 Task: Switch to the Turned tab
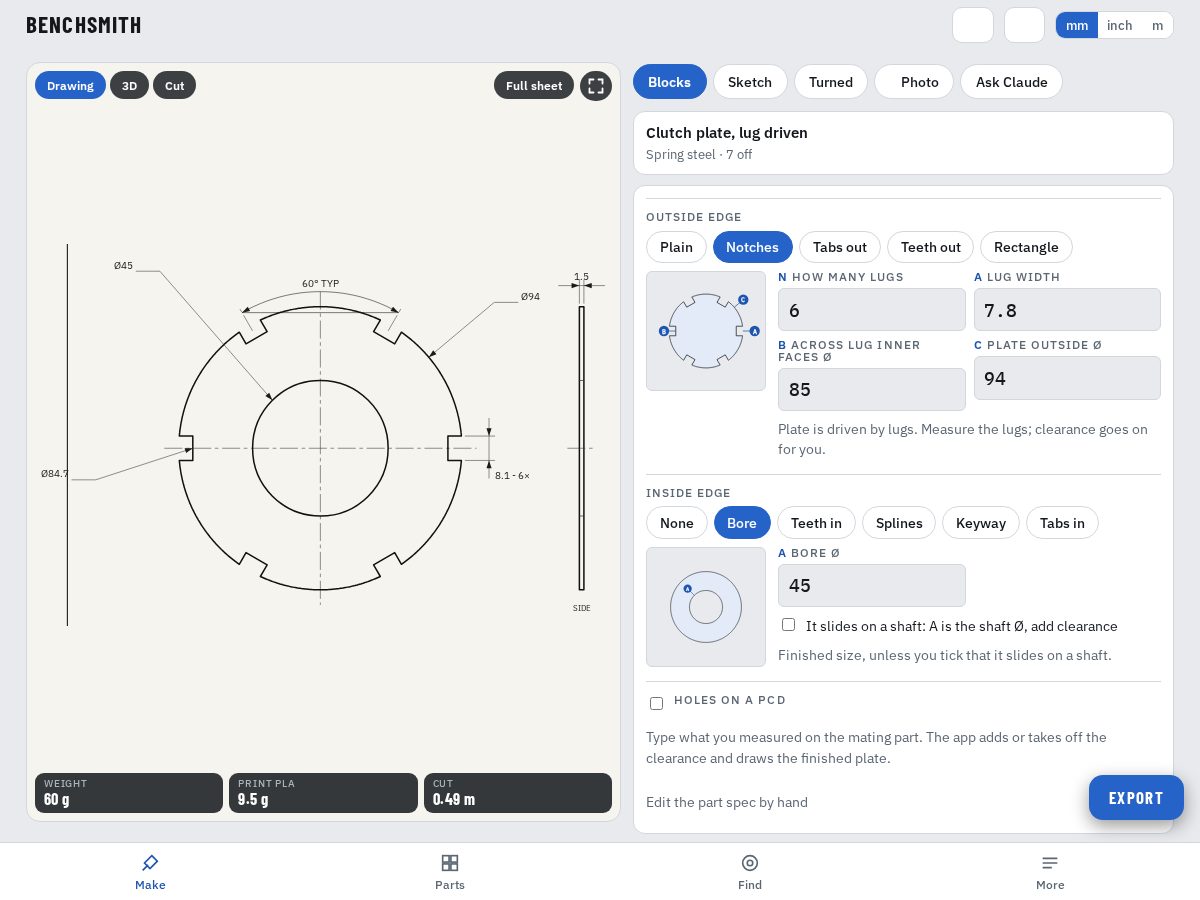point(831,82)
